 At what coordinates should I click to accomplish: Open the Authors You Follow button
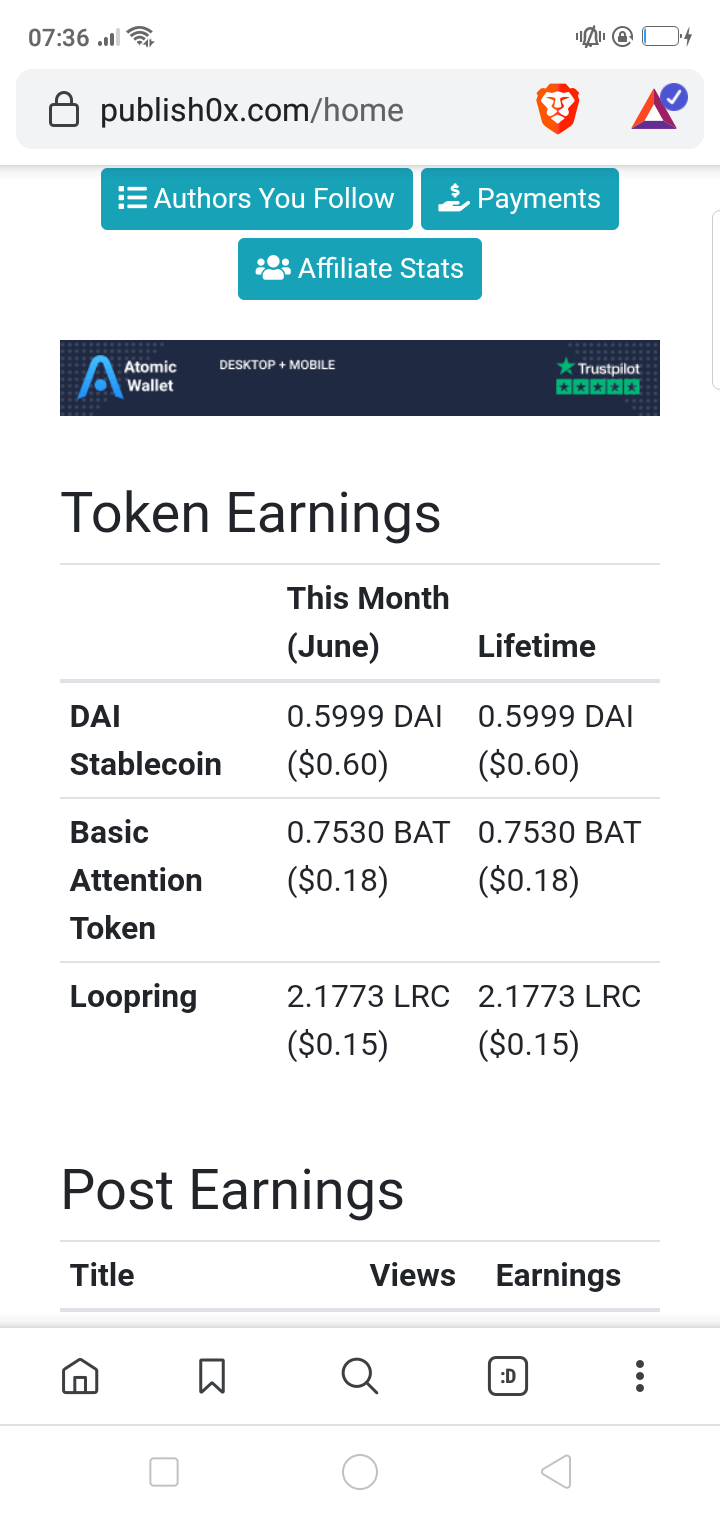[x=257, y=199]
